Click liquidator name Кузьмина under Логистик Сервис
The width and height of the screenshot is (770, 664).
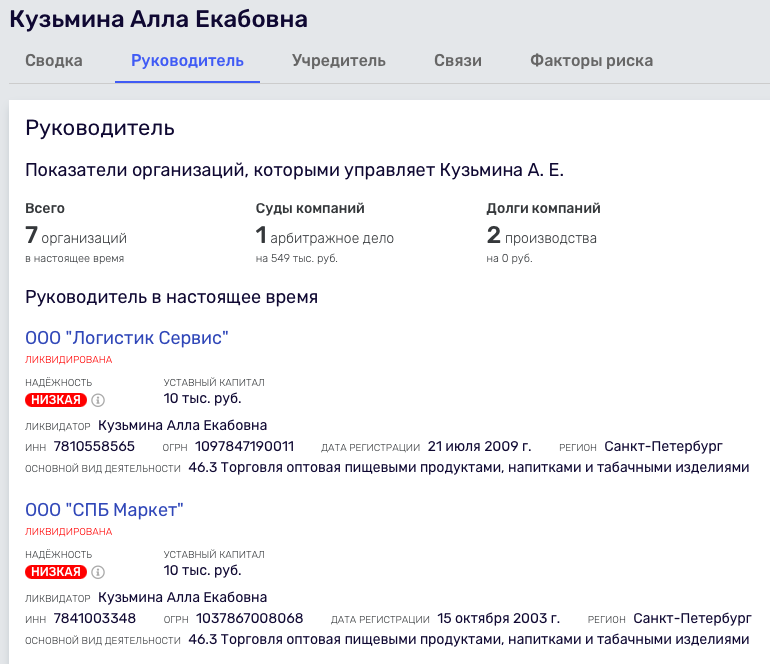(x=183, y=425)
